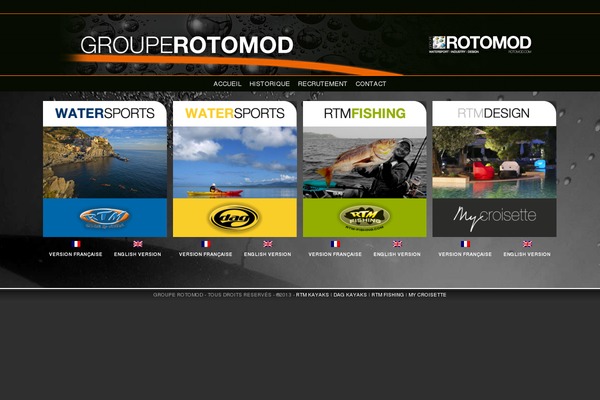Click the UK flag under RTM Watersports
This screenshot has width=600, height=400.
[138, 244]
